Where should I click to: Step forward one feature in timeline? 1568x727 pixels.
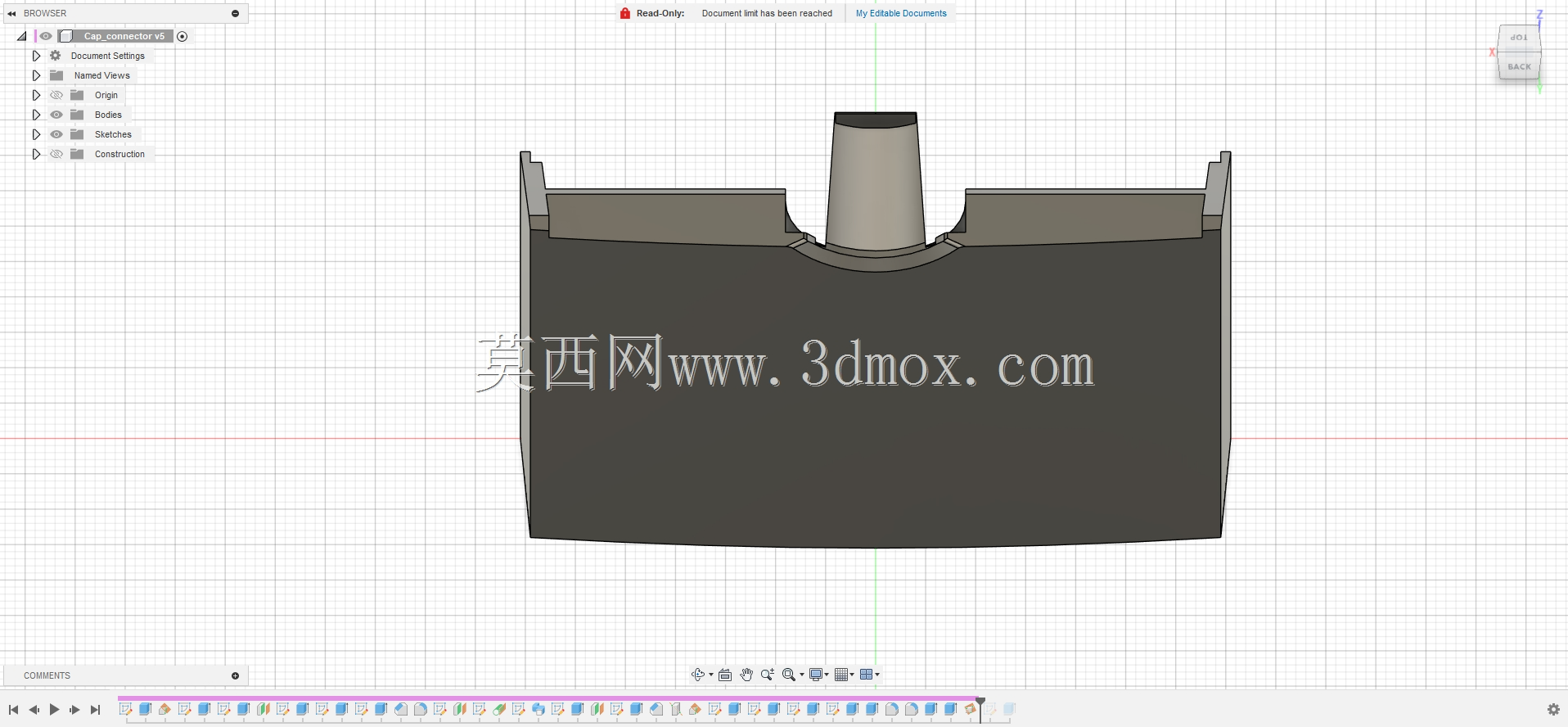(x=74, y=710)
